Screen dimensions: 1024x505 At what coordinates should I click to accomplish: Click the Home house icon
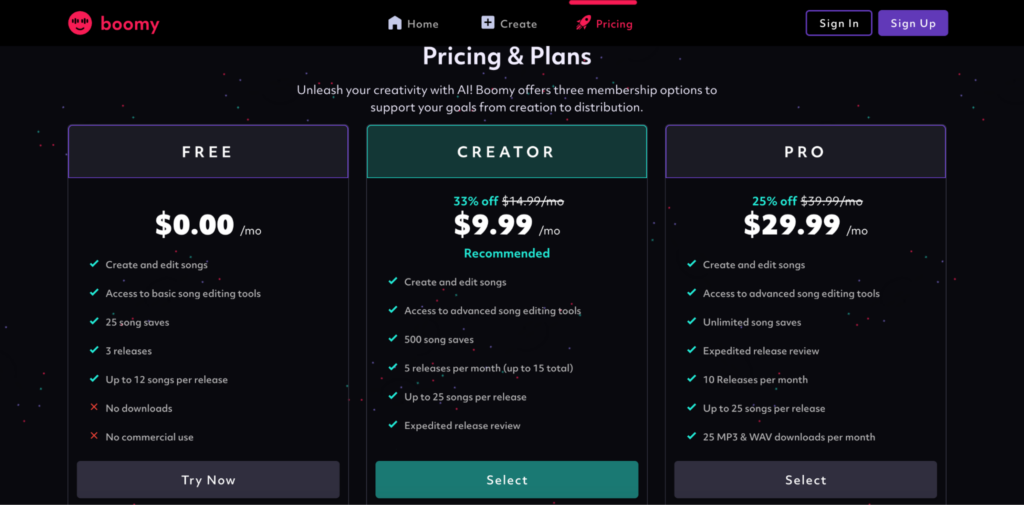394,24
